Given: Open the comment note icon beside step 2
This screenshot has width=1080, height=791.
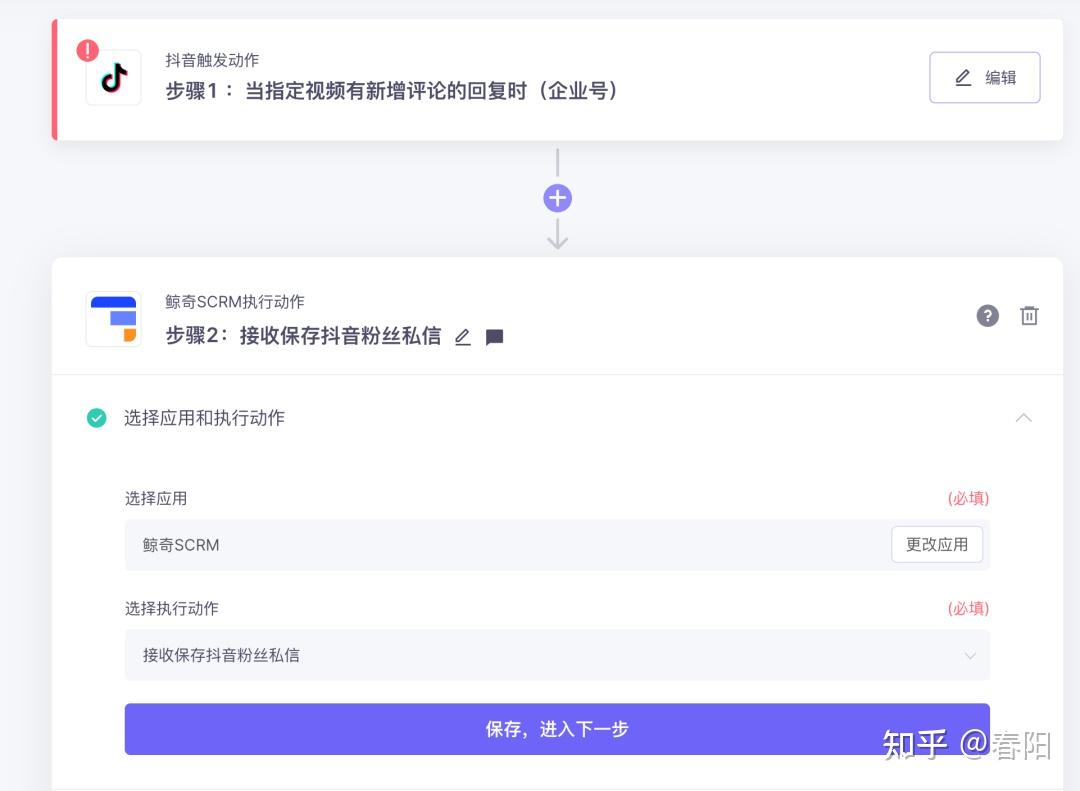Looking at the screenshot, I should click(495, 337).
